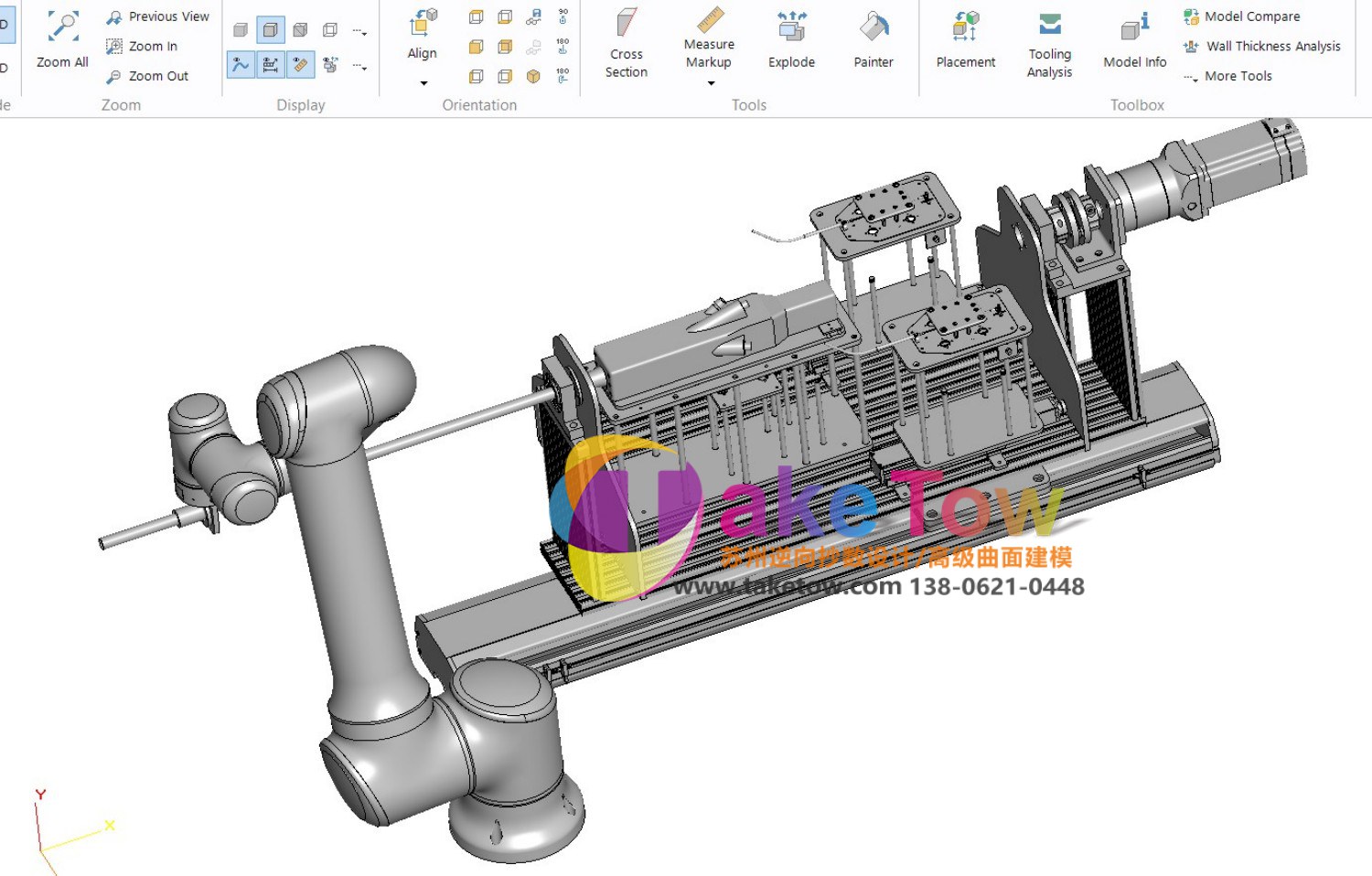
Task: Expand the Measure Markup dropdown arrow
Action: click(711, 83)
